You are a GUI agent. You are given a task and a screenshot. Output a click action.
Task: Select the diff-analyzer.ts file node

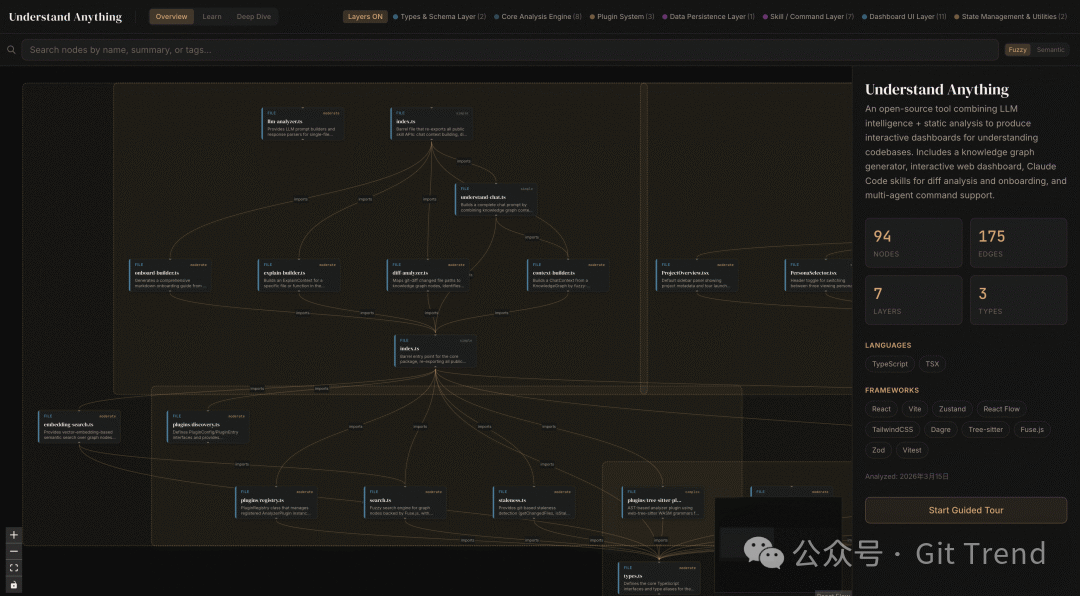(428, 275)
